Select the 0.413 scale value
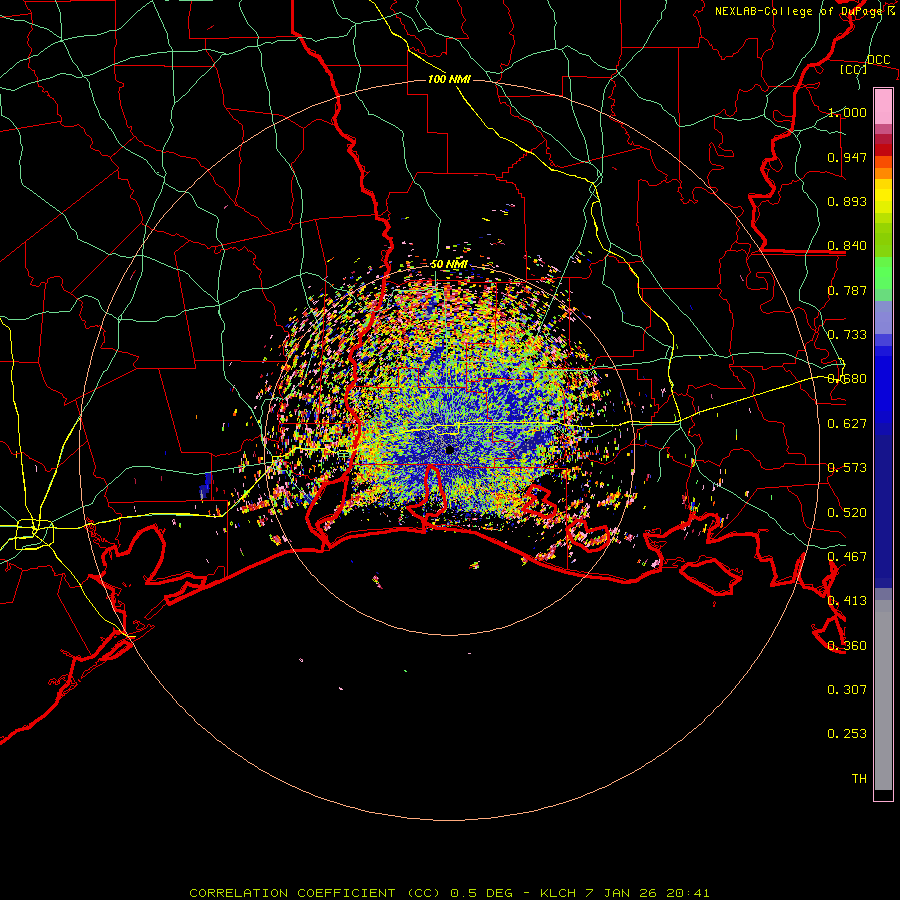This screenshot has height=900, width=900. pos(847,601)
